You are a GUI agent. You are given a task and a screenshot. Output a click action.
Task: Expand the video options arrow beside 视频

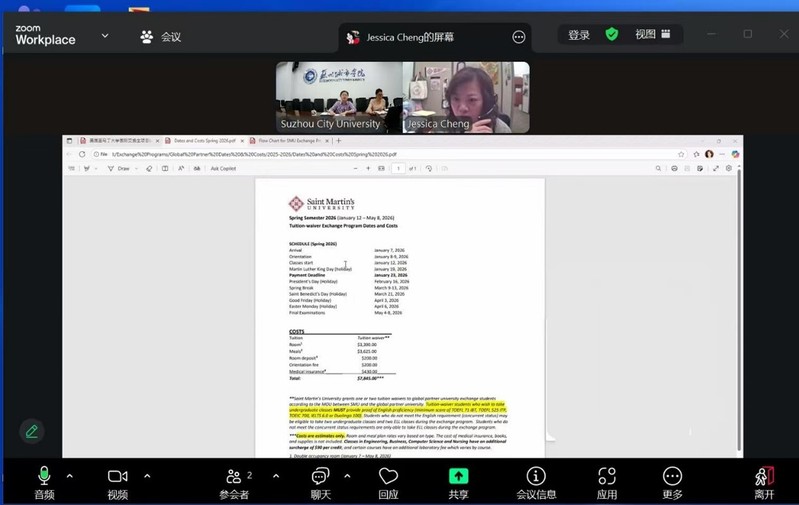(147, 476)
